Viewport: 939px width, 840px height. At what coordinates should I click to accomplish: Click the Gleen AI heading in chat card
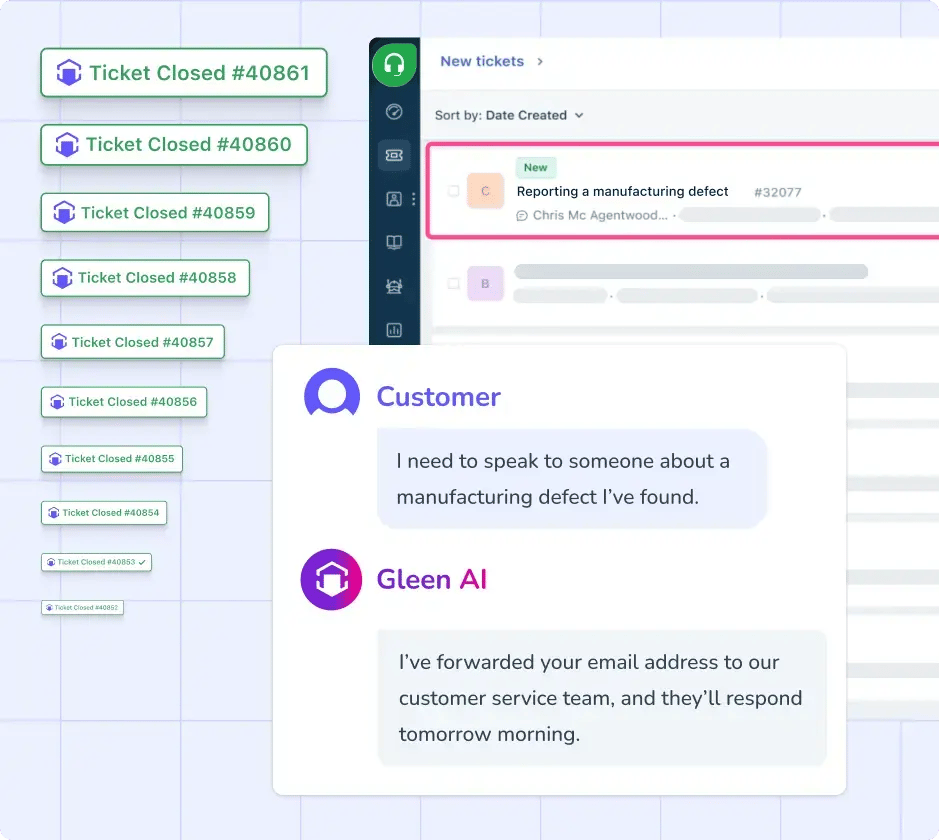pyautogui.click(x=432, y=580)
